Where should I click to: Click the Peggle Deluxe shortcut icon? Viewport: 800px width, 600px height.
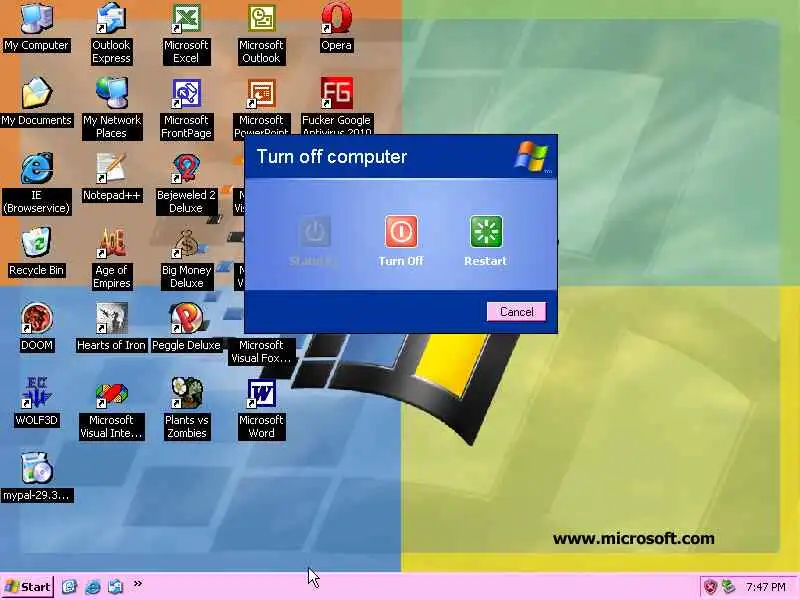[186, 318]
